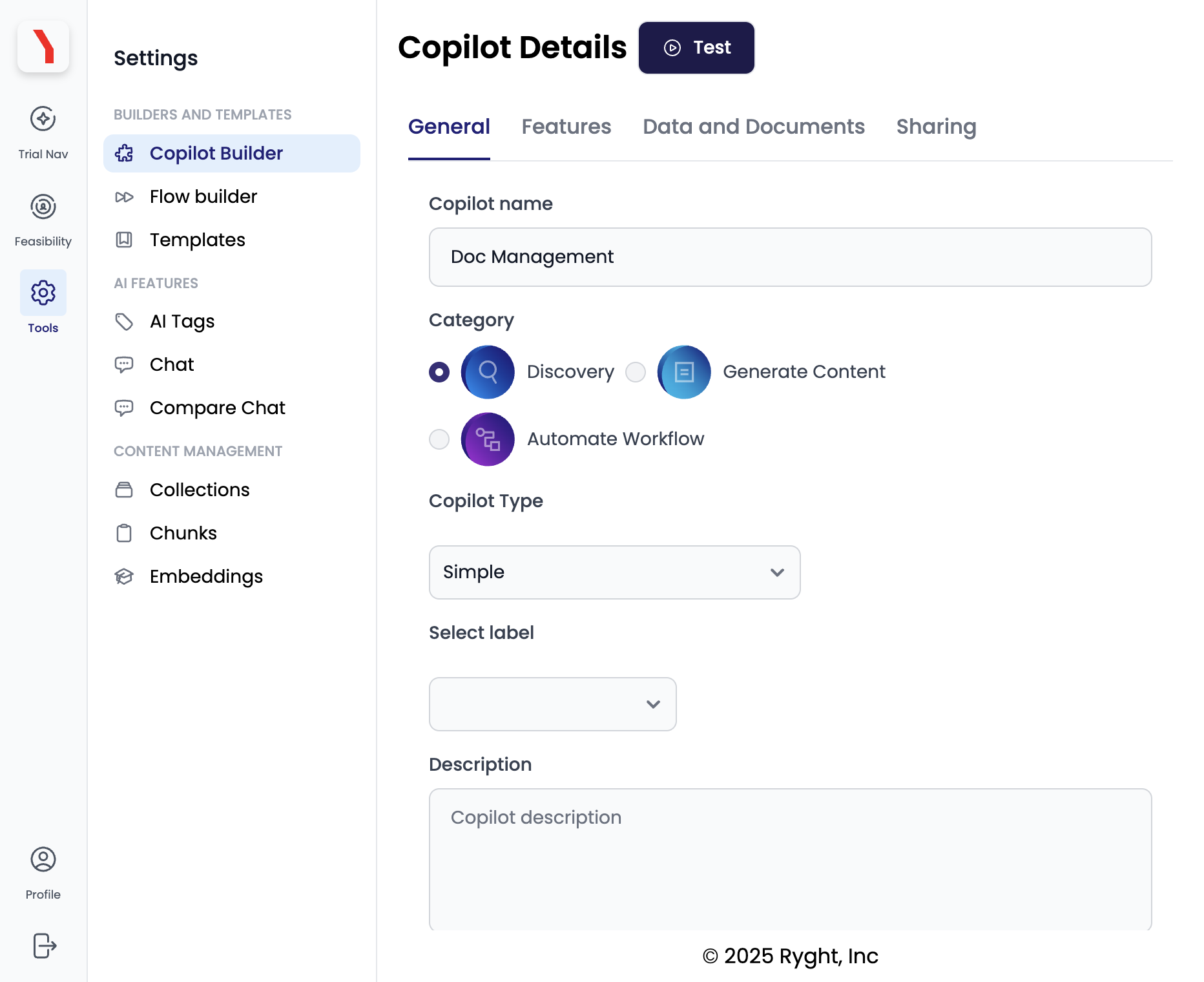Select the Tools gear icon

pyautogui.click(x=43, y=293)
